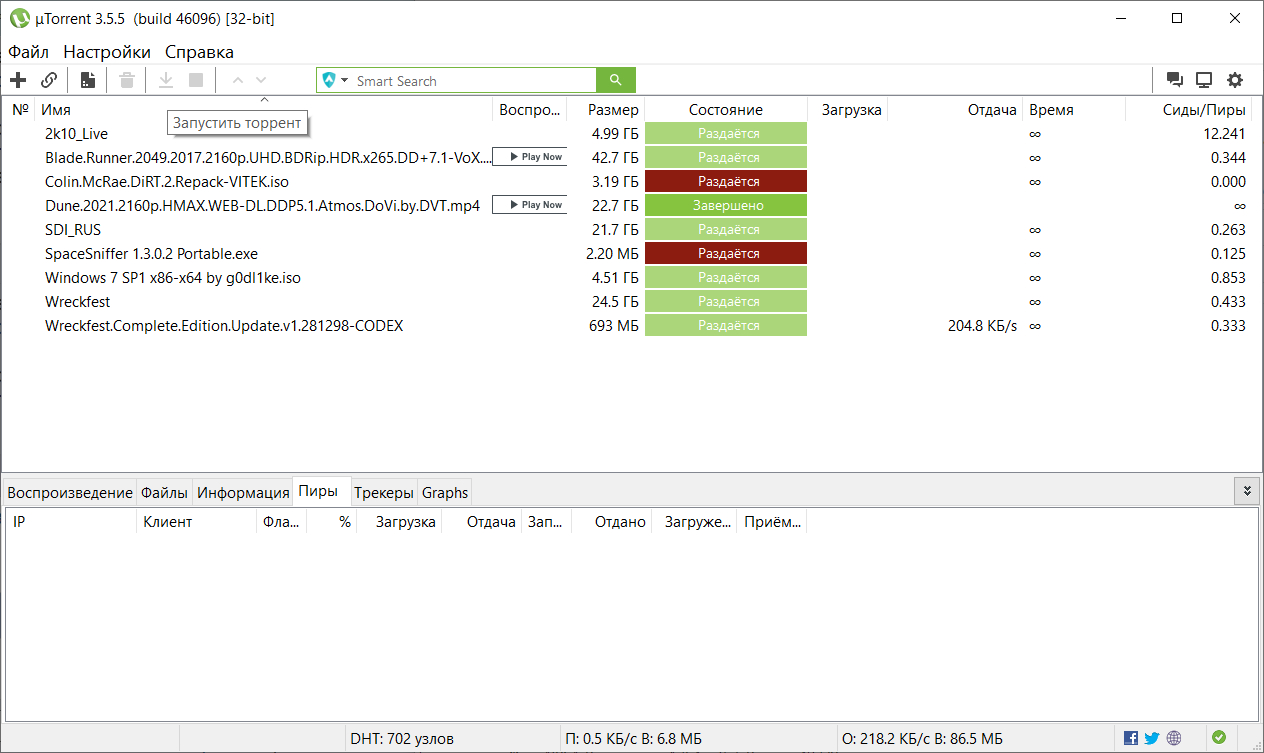Image resolution: width=1264 pixels, height=753 pixels.
Task: Sort peers by Клиент column header
Action: point(197,522)
